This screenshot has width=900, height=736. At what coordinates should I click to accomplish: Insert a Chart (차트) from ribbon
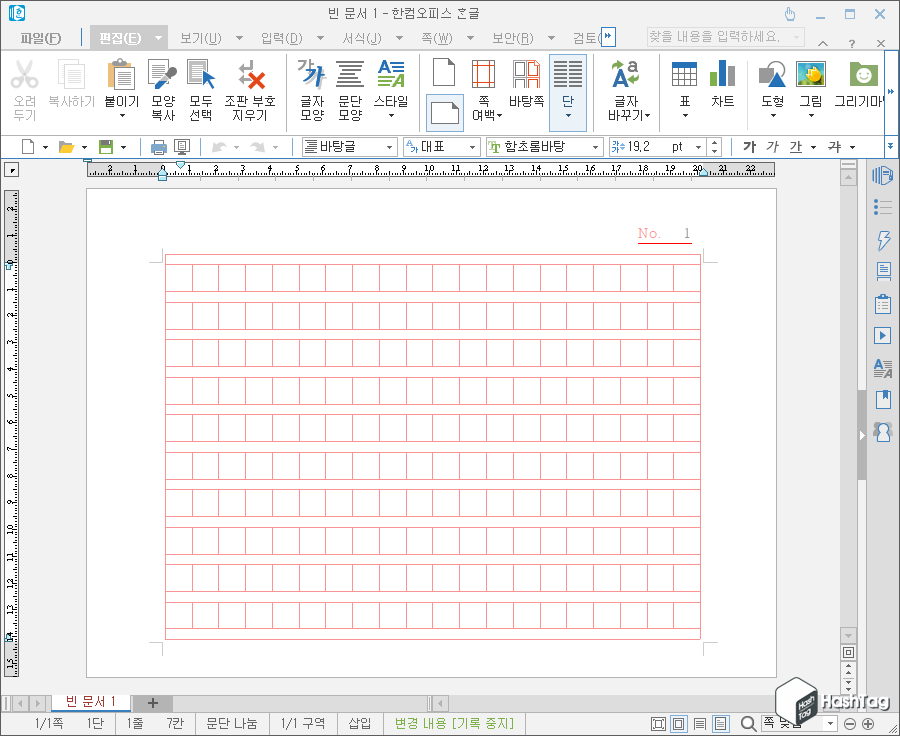point(722,75)
